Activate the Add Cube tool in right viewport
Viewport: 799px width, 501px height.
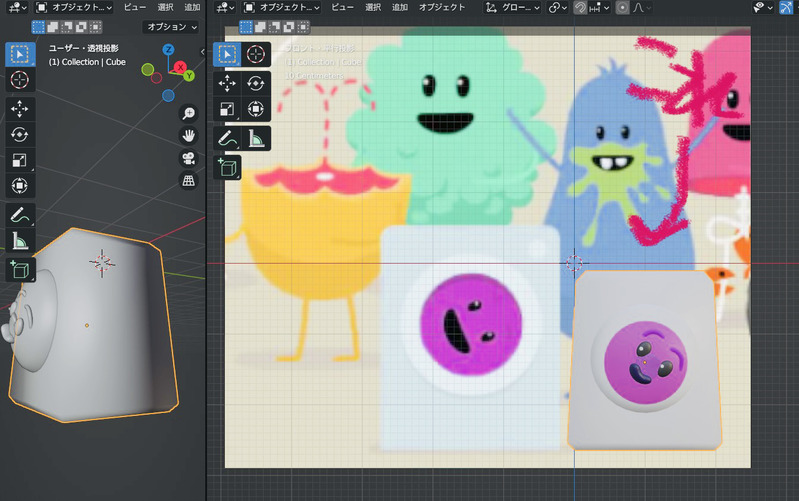228,166
